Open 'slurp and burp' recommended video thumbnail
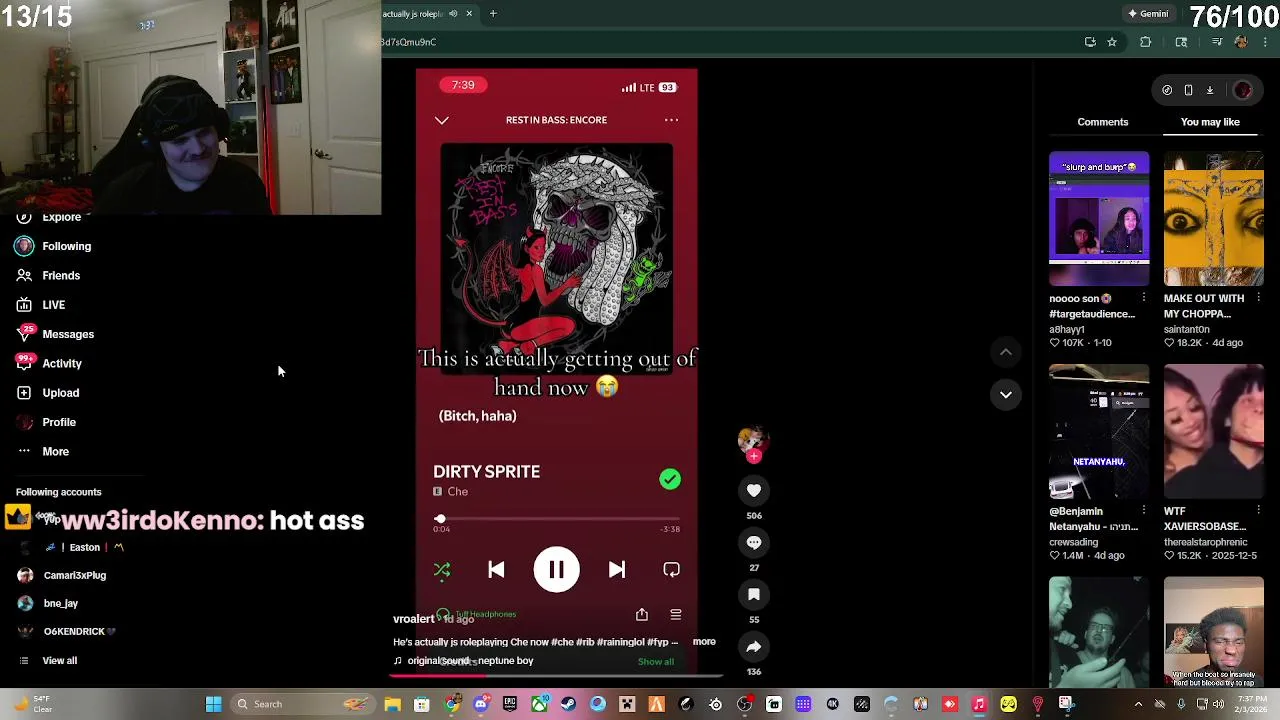The width and height of the screenshot is (1280, 720). pos(1099,219)
